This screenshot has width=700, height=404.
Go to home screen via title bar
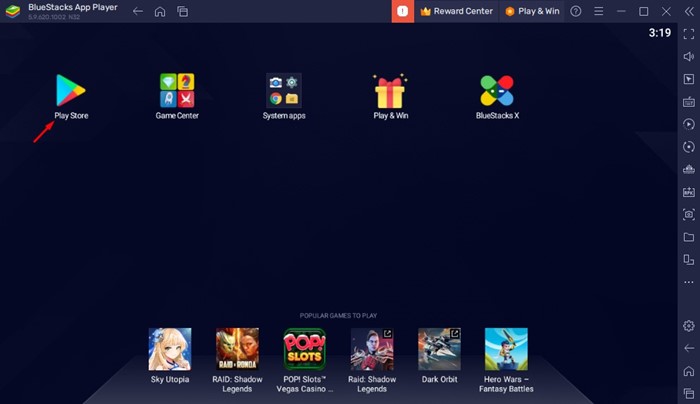click(160, 11)
